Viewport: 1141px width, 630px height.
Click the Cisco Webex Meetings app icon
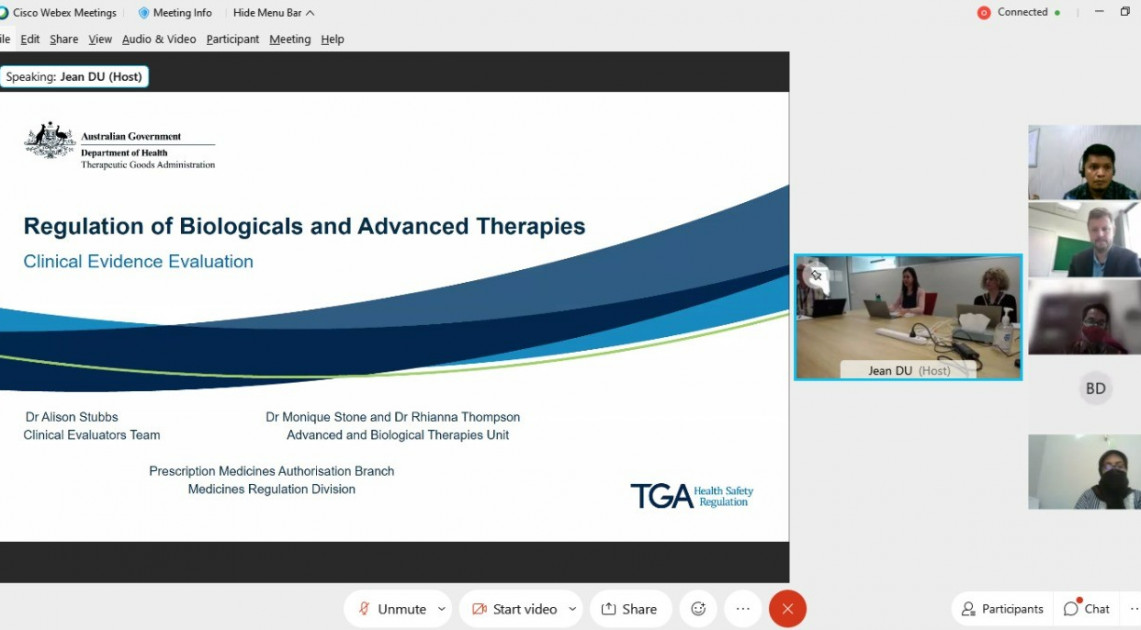pos(4,13)
